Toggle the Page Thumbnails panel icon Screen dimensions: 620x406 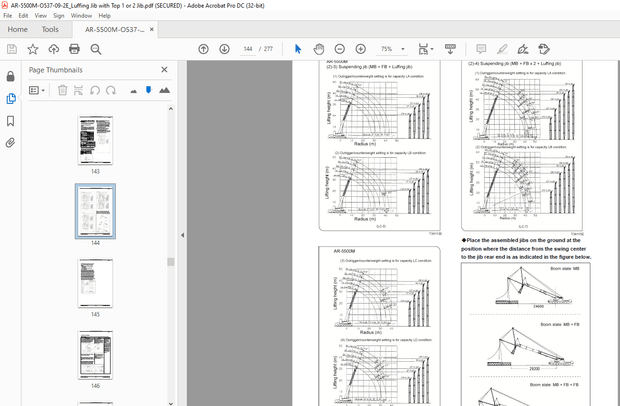(11, 98)
